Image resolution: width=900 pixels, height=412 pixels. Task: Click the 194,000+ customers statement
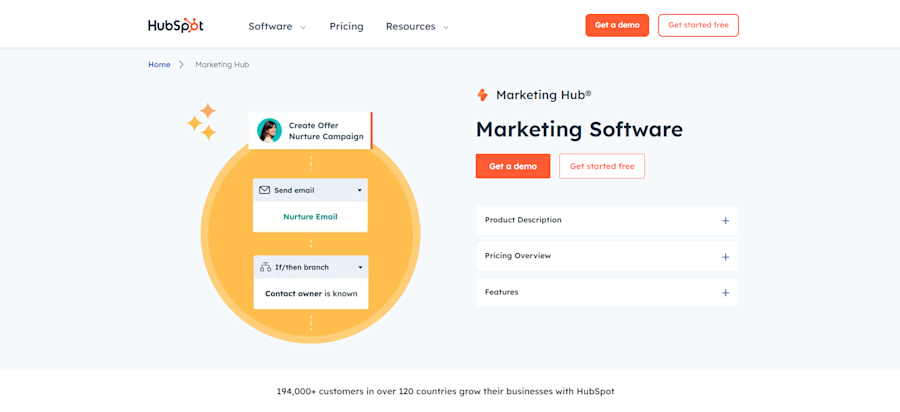(x=445, y=392)
